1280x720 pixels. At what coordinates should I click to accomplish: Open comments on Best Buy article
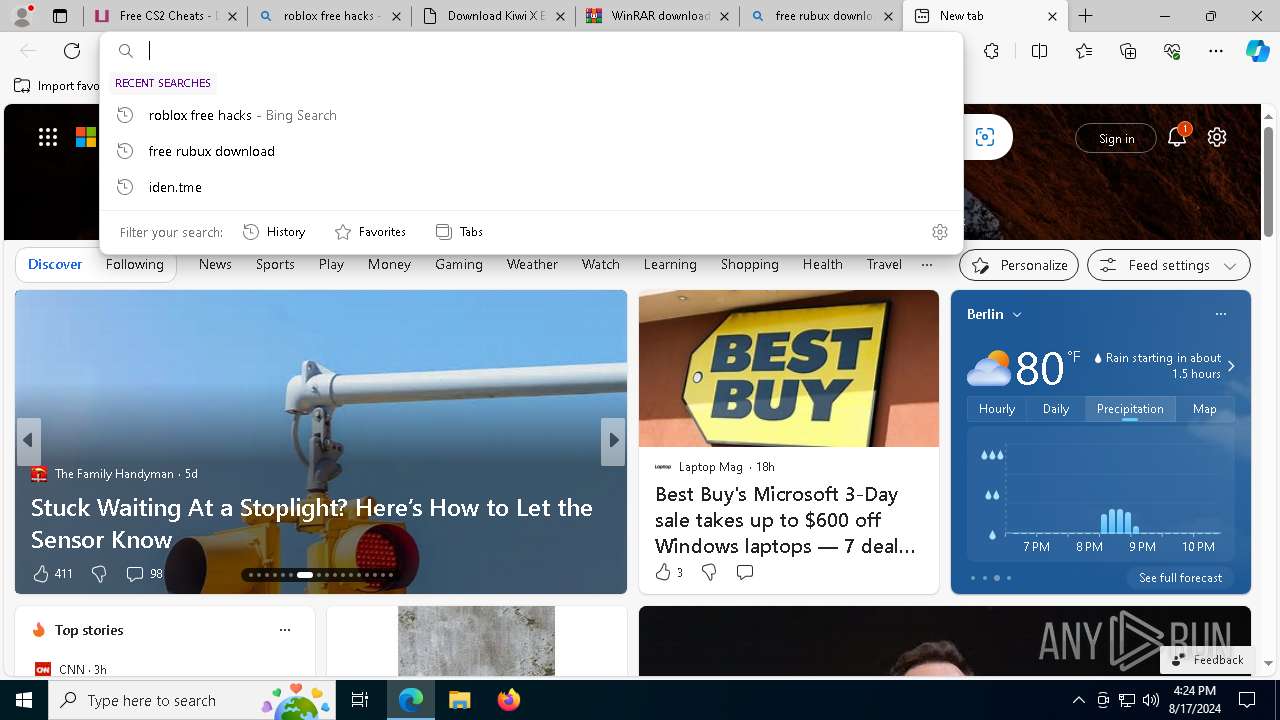pyautogui.click(x=745, y=572)
